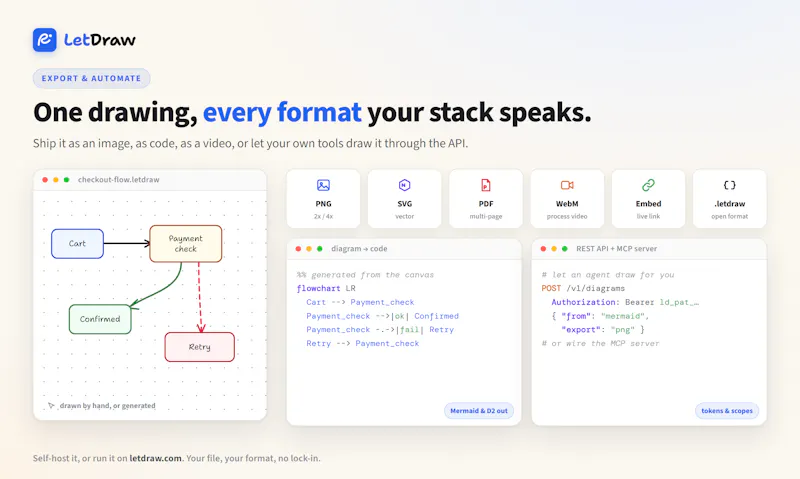This screenshot has height=479, width=800.
Task: Click the "# let an agent draw for you" comment
Action: click(x=608, y=274)
